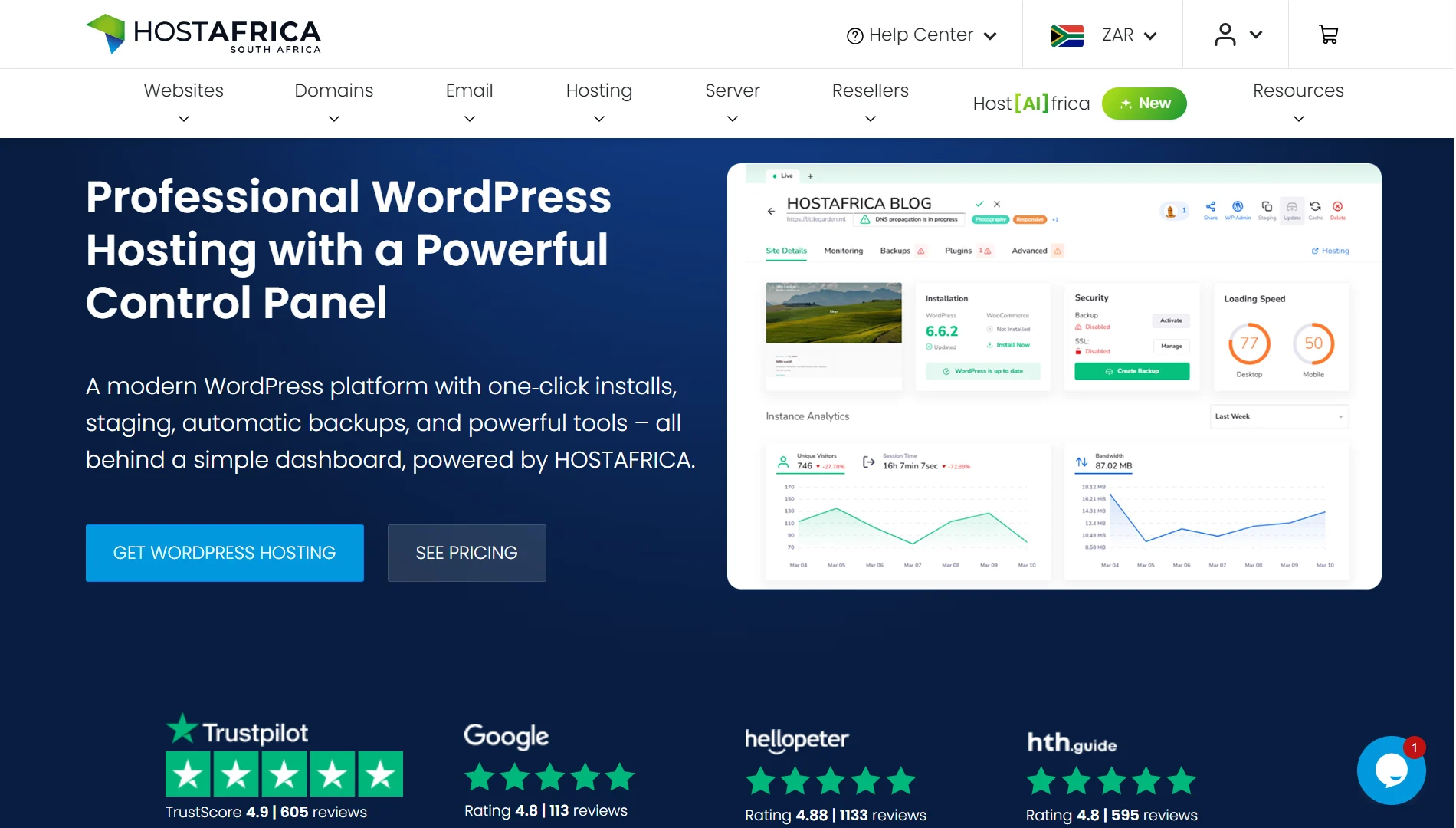Click the 'Rating 4.8 | 113 reviews' text
The height and width of the screenshot is (828, 1456).
pos(546,810)
